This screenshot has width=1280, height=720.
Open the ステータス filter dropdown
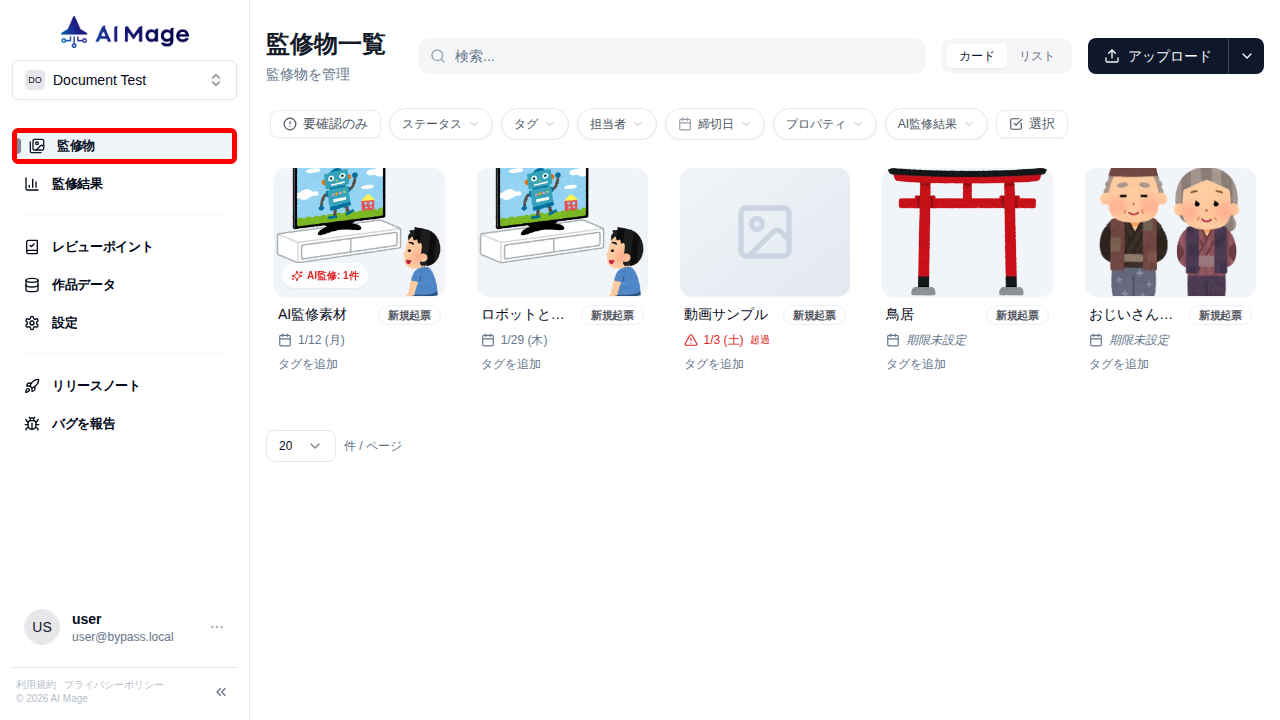click(x=440, y=123)
